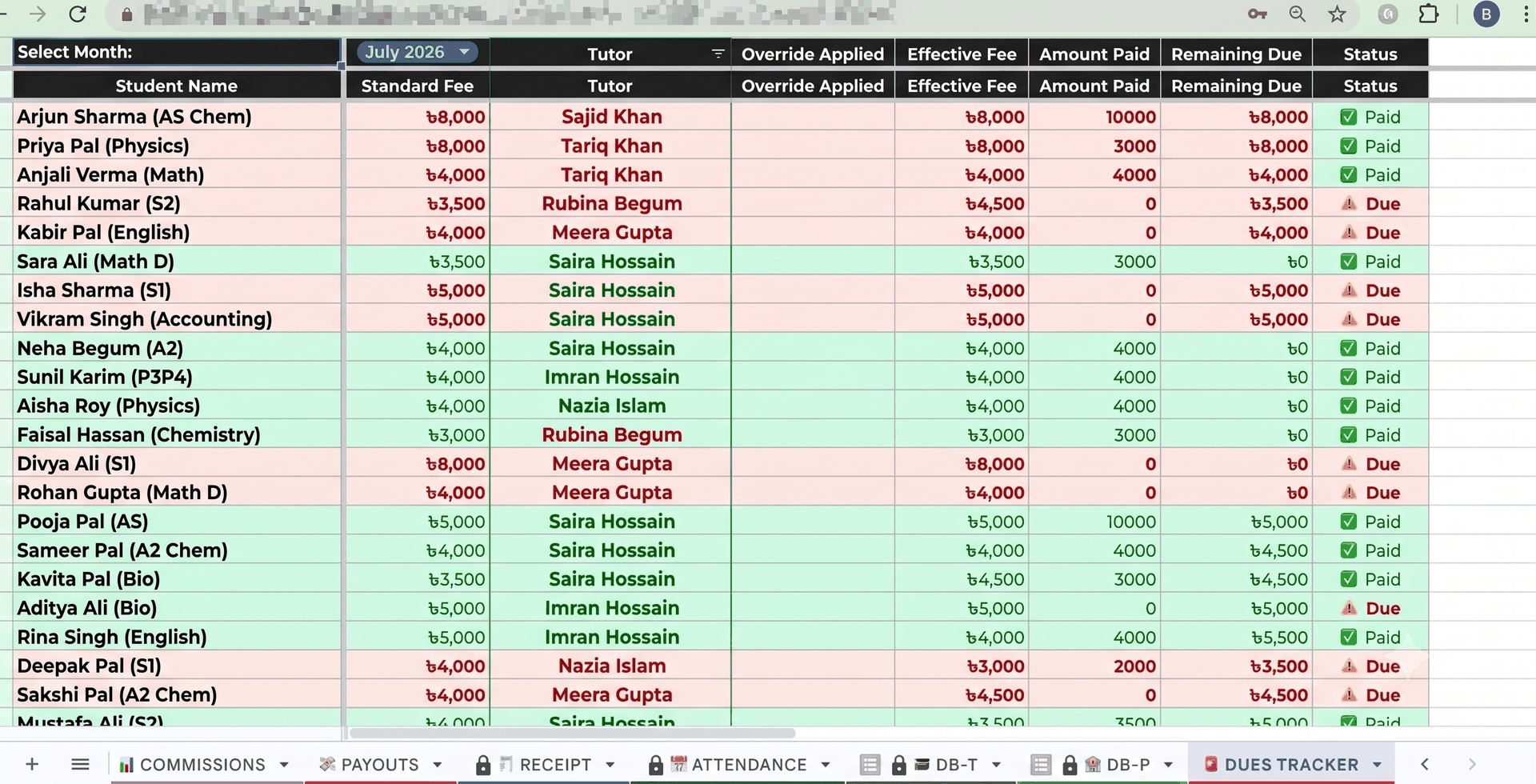Select cell 'Vikram Singh (Accounting)'

[x=177, y=319]
